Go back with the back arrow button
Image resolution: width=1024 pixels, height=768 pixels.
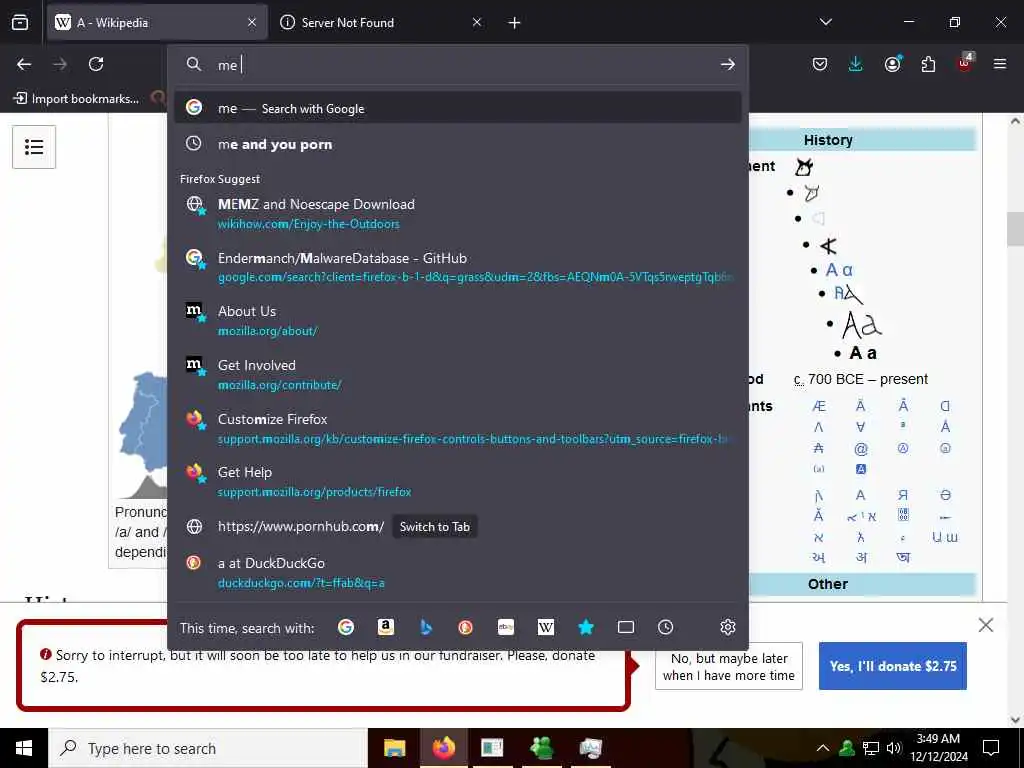pos(24,64)
